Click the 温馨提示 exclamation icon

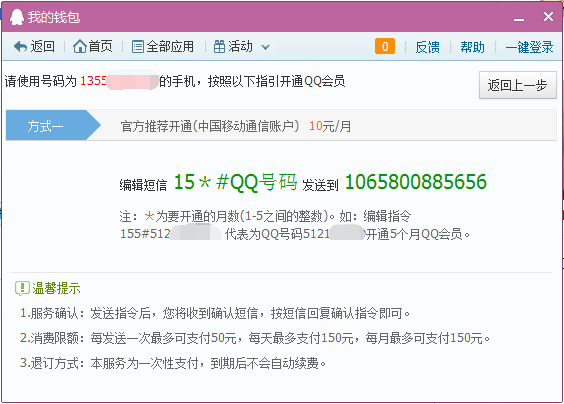(22, 288)
